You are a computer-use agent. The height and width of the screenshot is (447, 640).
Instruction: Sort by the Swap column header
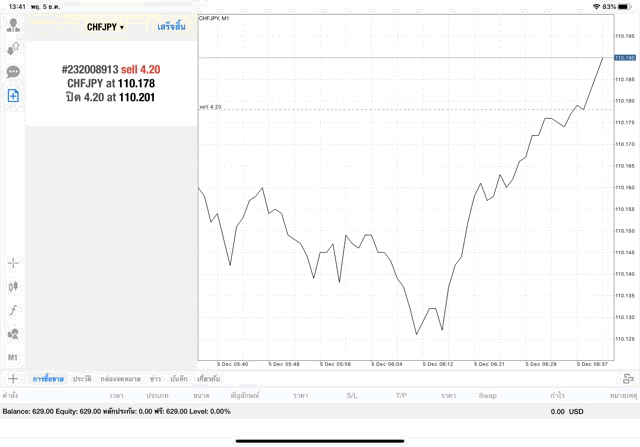tap(488, 396)
